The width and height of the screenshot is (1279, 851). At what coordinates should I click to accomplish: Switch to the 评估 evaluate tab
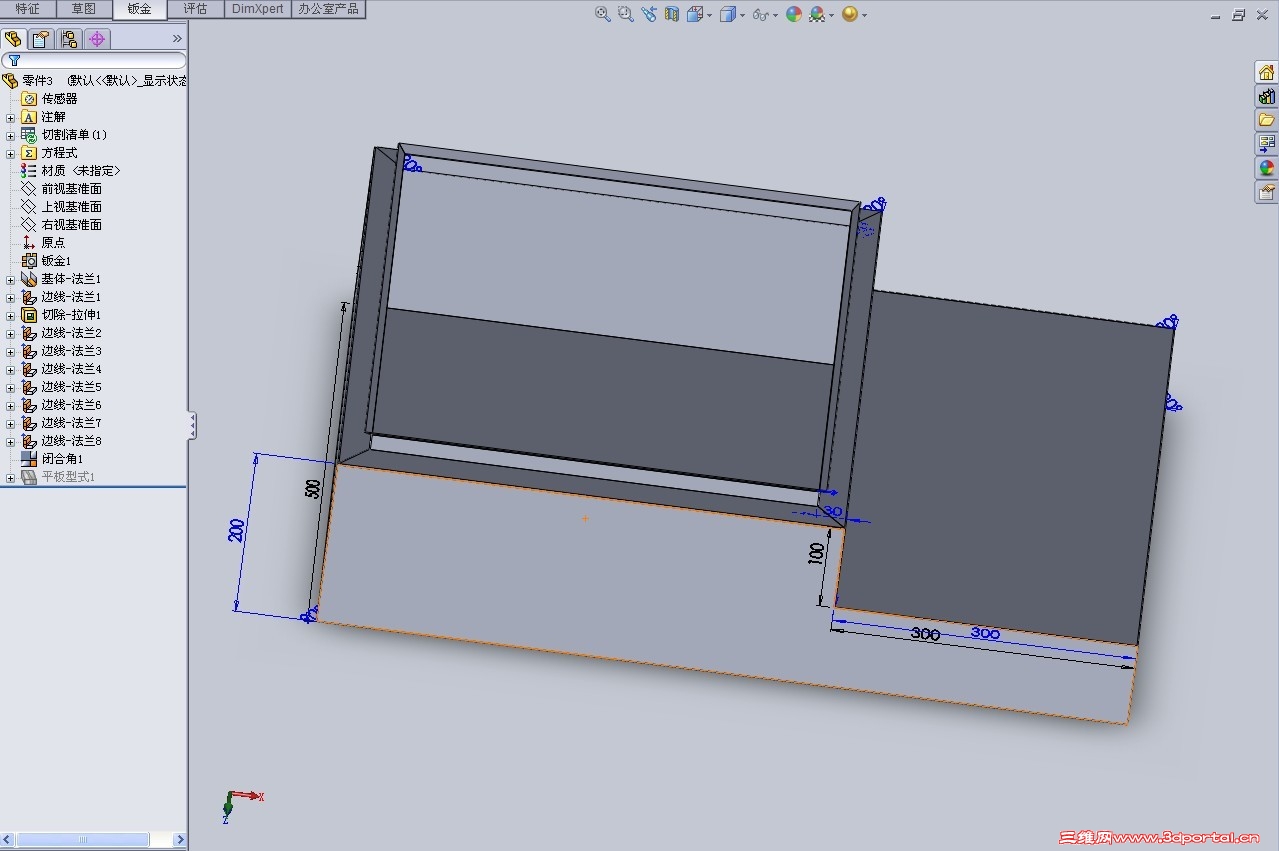click(196, 9)
